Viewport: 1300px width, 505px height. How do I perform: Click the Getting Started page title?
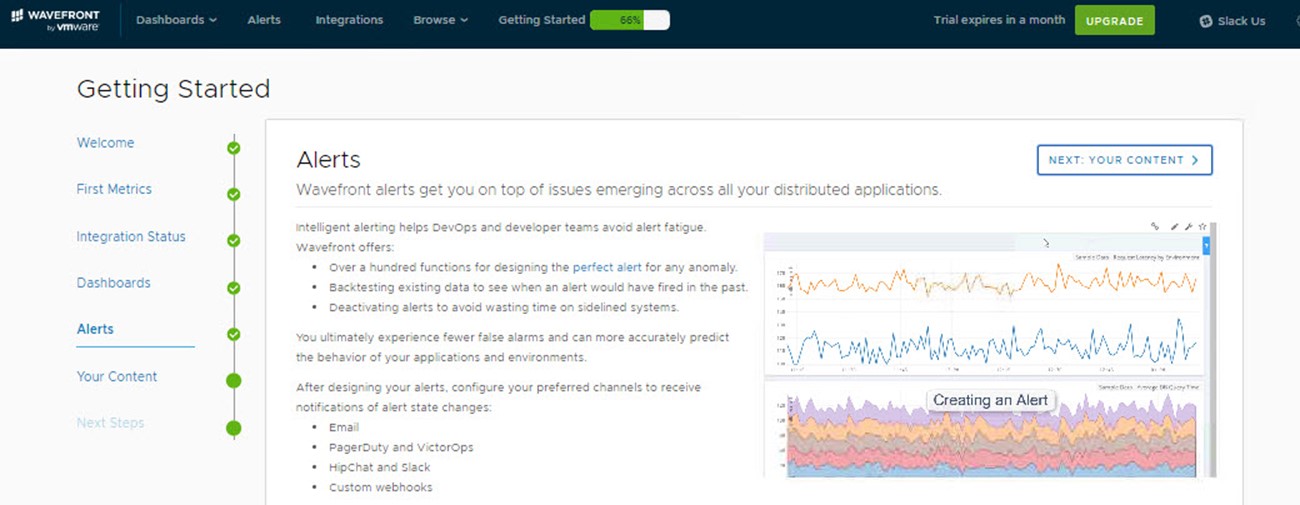tap(173, 89)
